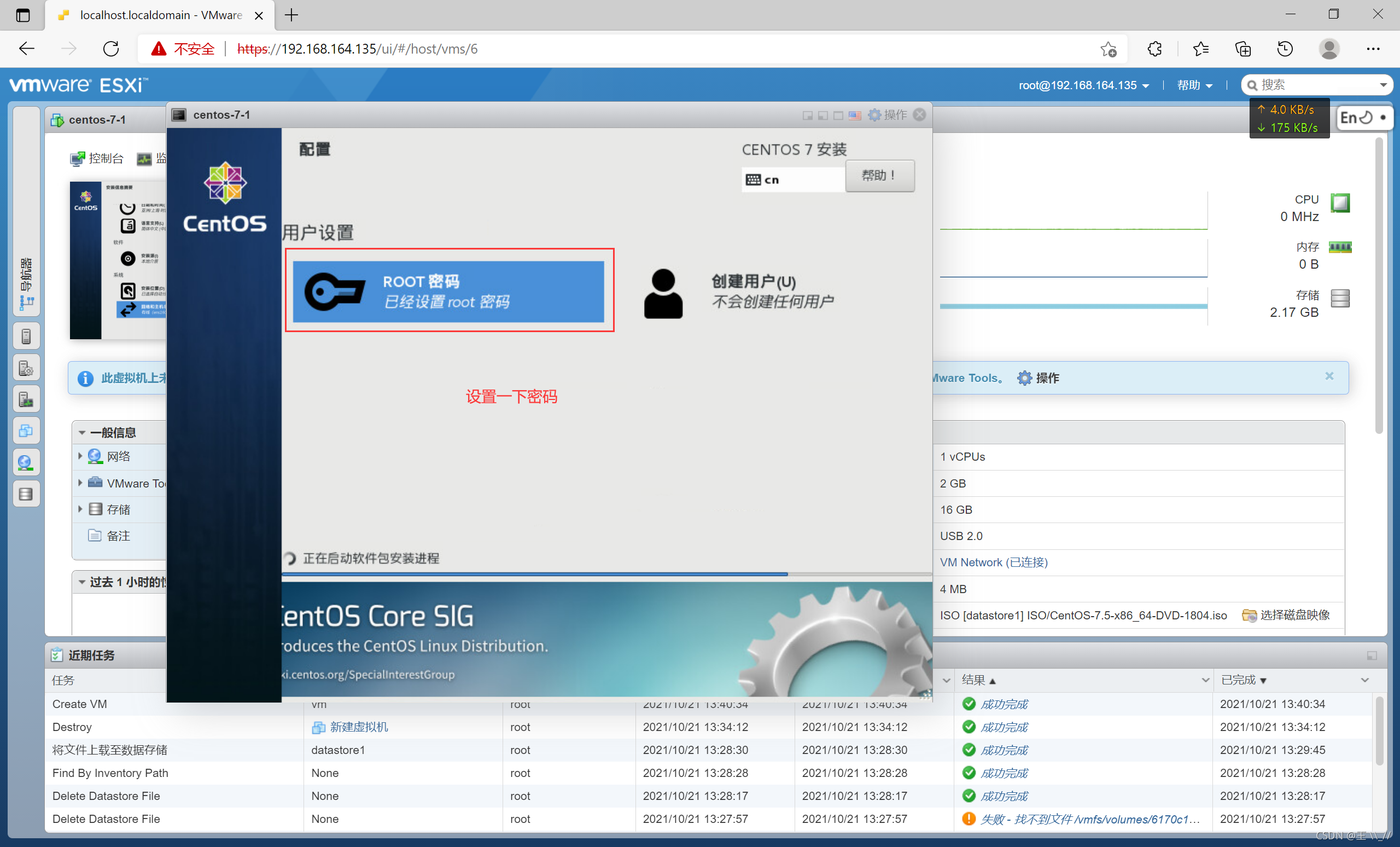The image size is (1400, 847).
Task: Dismiss the VMware Tools info banner
Action: (1329, 376)
